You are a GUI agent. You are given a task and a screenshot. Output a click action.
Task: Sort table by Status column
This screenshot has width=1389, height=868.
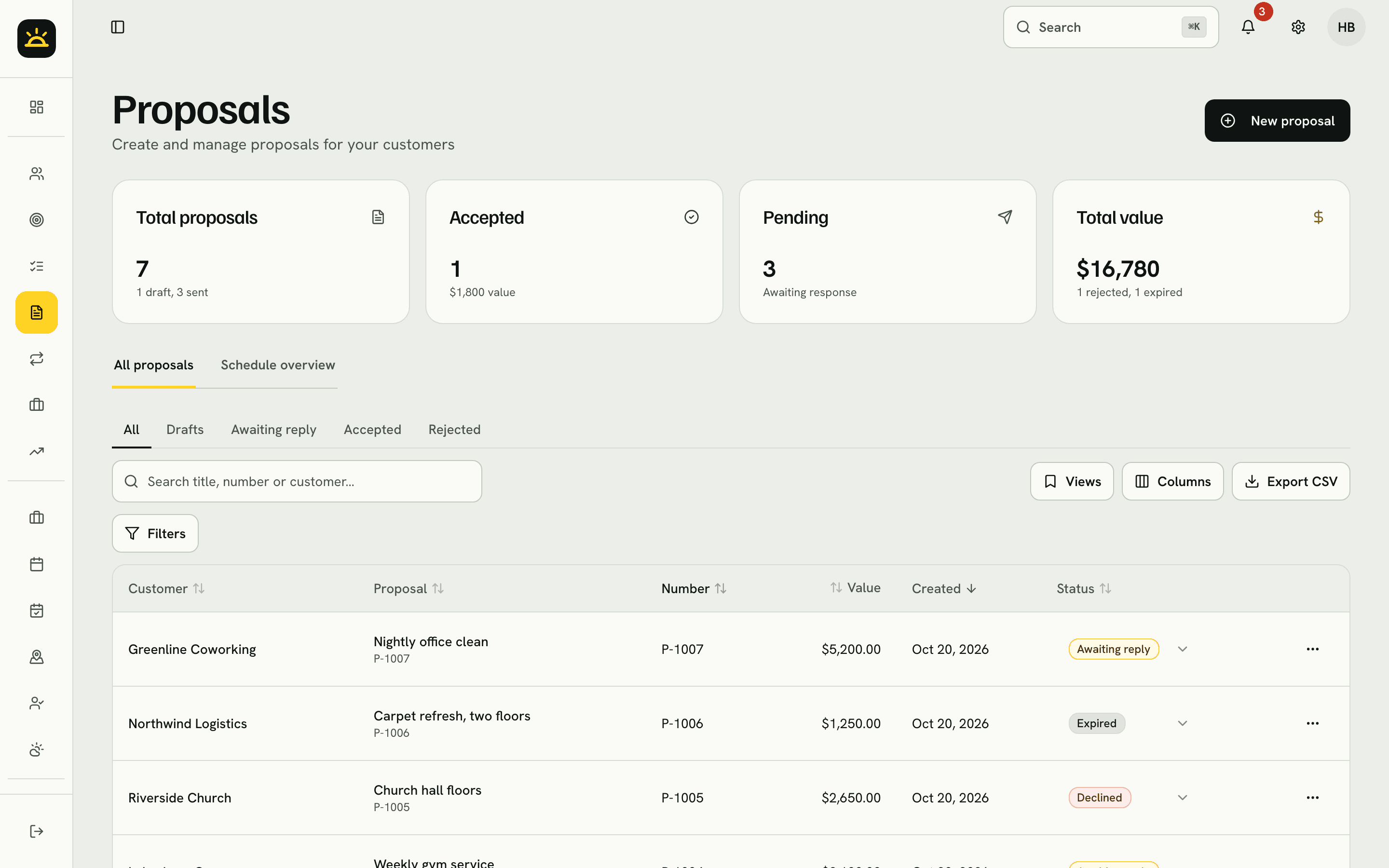[x=1084, y=588]
